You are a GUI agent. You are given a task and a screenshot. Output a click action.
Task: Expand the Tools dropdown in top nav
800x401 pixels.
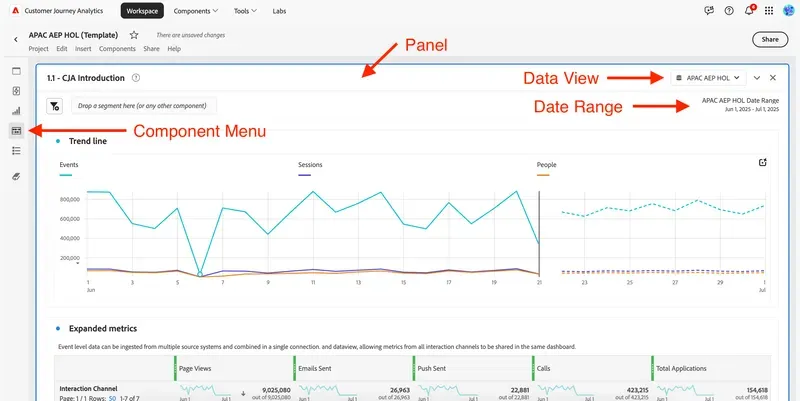coord(245,11)
